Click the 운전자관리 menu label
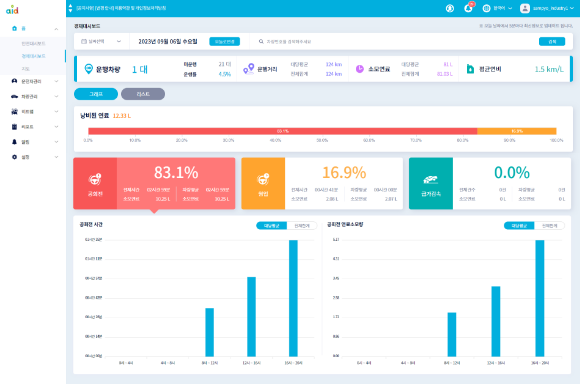Image resolution: width=580 pixels, height=384 pixels. tap(31, 81)
